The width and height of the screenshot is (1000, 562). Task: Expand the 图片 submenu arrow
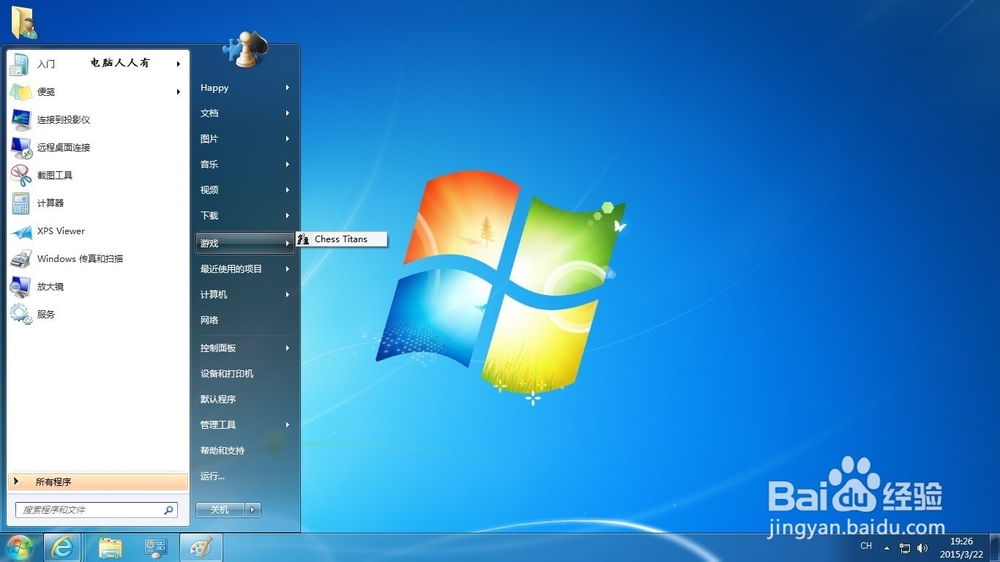[287, 138]
